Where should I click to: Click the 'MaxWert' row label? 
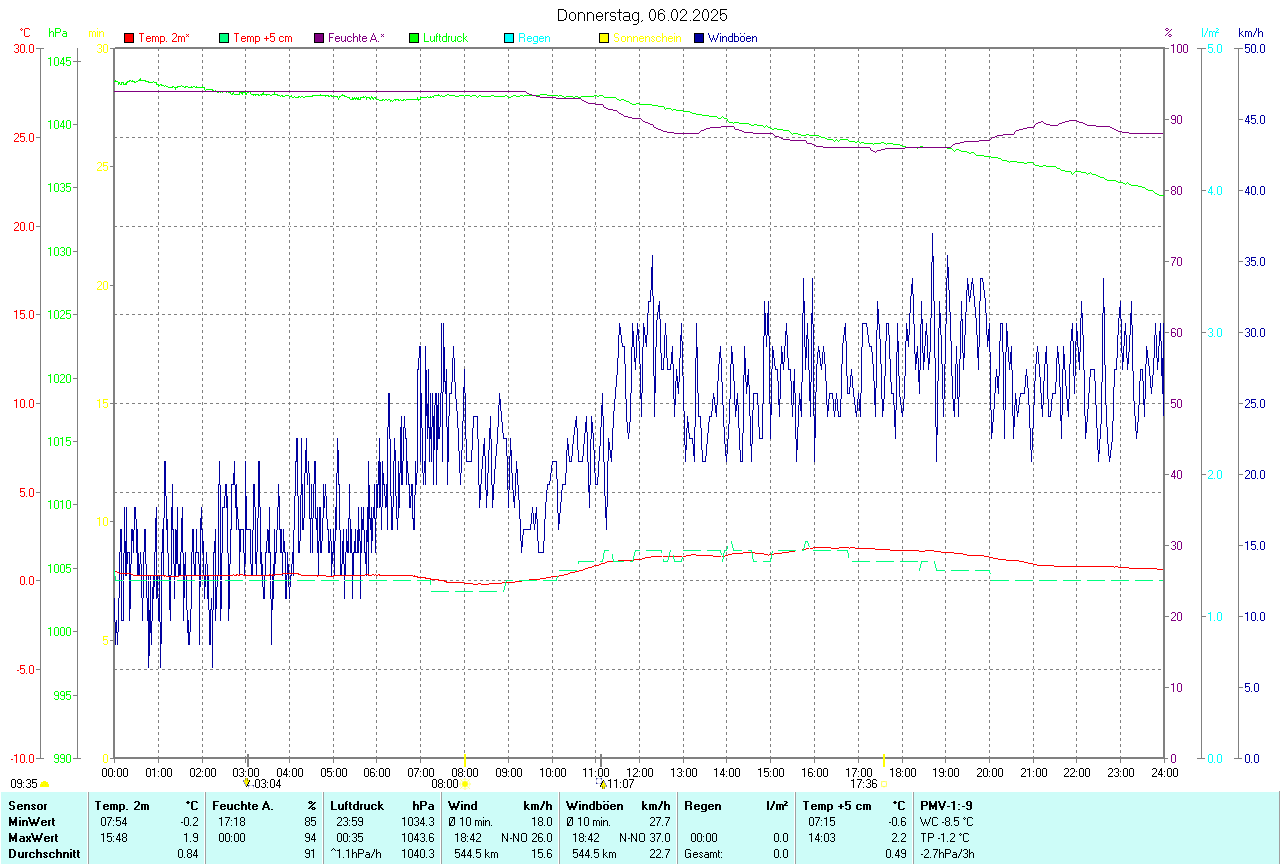pos(33,838)
